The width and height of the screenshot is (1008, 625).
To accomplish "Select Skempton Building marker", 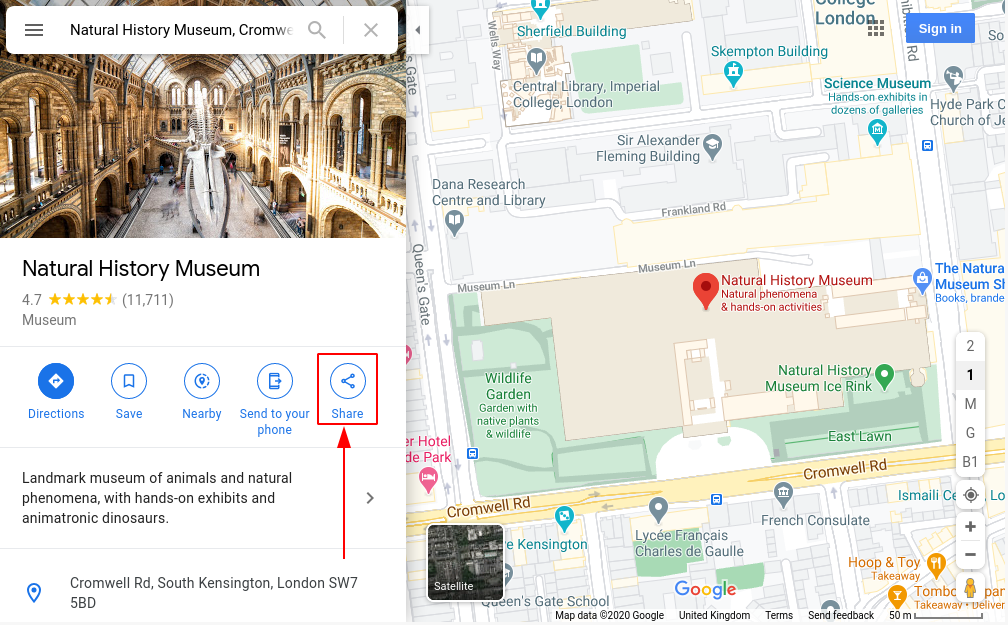I will pos(733,74).
